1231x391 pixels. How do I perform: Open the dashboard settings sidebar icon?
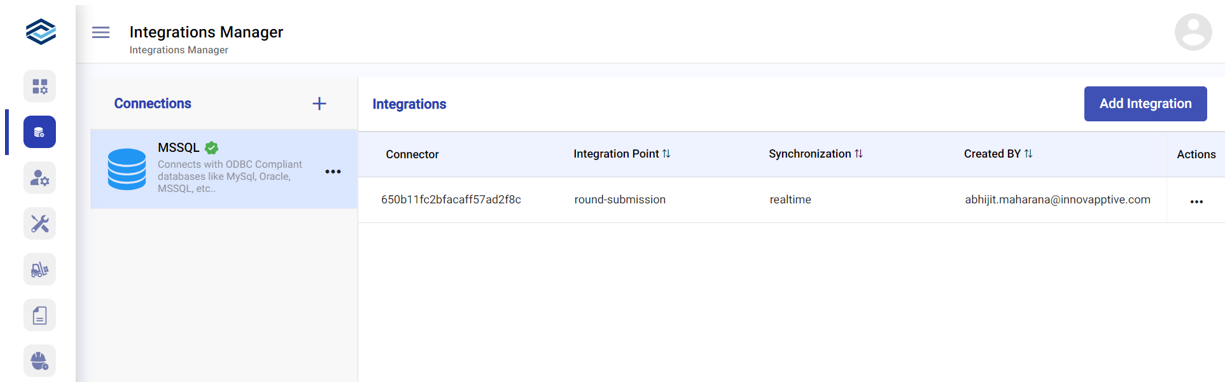pos(40,86)
